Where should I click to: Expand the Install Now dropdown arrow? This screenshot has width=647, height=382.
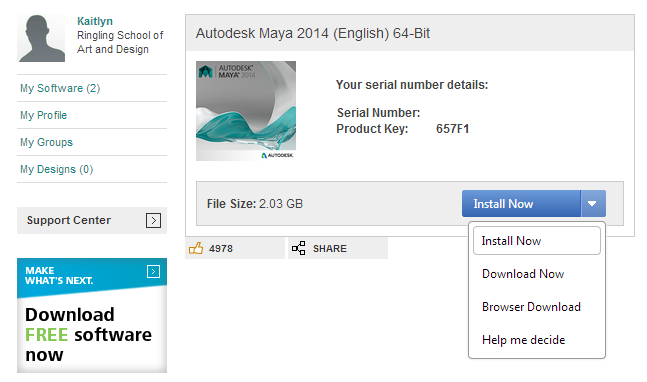tap(593, 204)
